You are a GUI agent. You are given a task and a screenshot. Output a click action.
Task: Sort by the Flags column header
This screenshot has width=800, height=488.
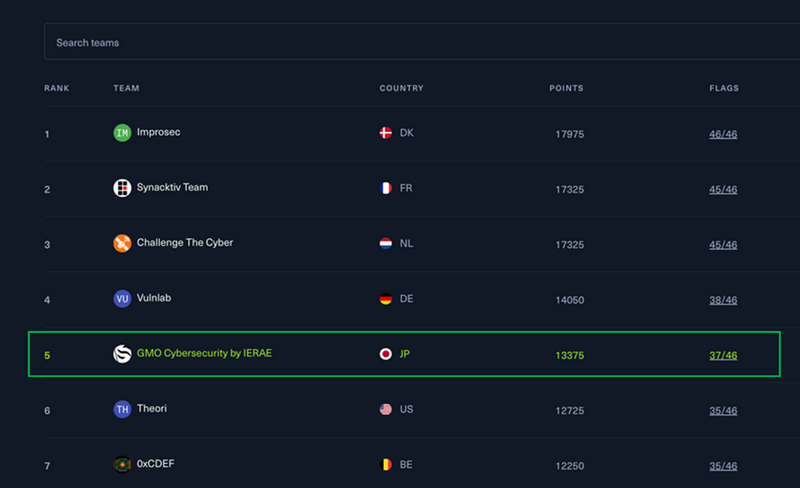tap(724, 88)
